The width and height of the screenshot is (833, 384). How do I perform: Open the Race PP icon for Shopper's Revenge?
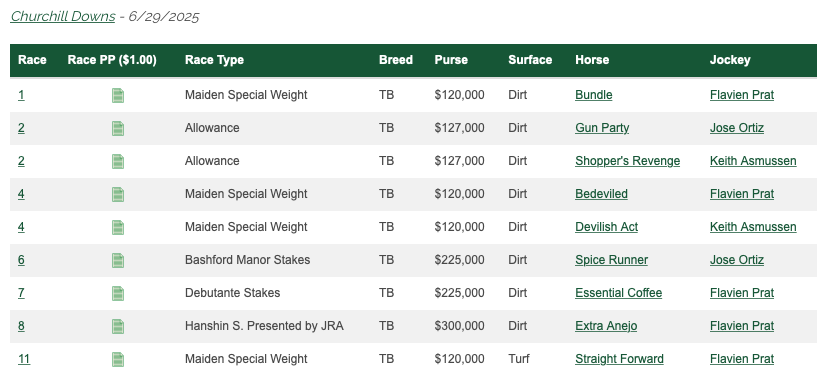pos(118,161)
